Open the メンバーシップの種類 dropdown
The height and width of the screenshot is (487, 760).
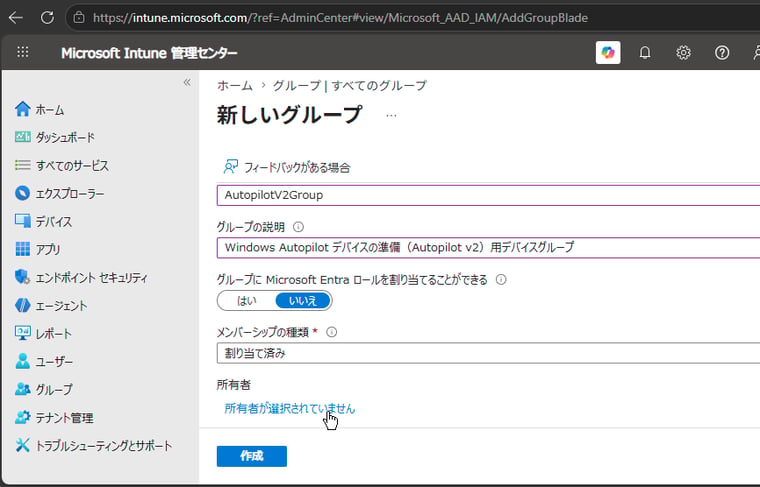click(x=488, y=353)
